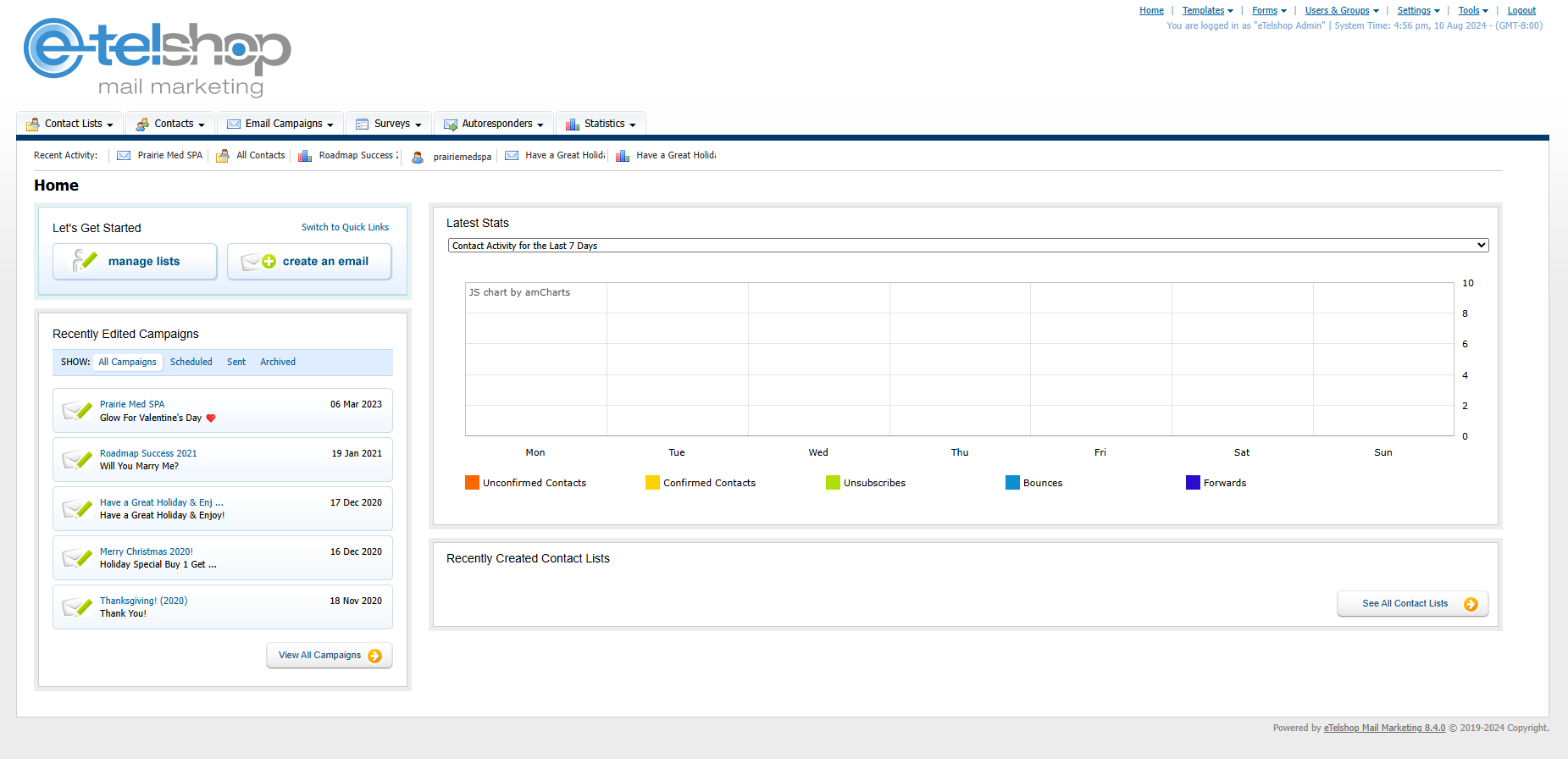Click the prairiemedspa user icon in Recent Activity
Image resolution: width=1568 pixels, height=759 pixels.
(x=418, y=157)
